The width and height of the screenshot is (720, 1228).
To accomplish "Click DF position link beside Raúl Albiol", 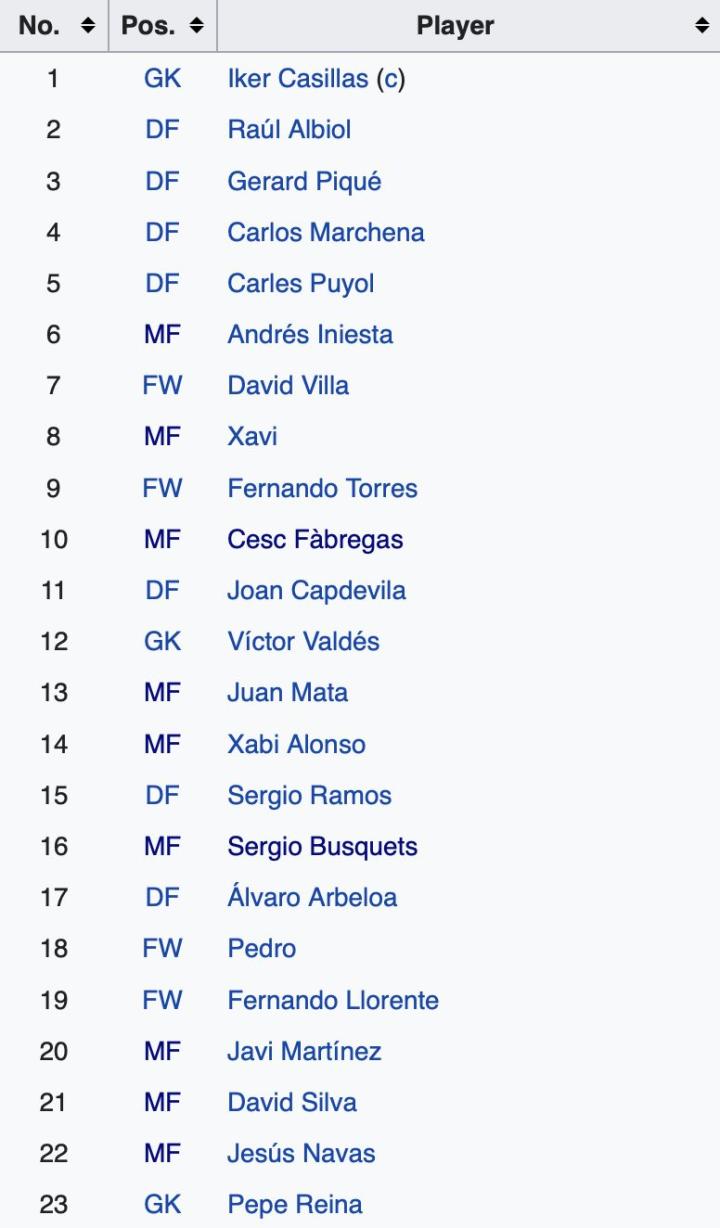I will (163, 130).
